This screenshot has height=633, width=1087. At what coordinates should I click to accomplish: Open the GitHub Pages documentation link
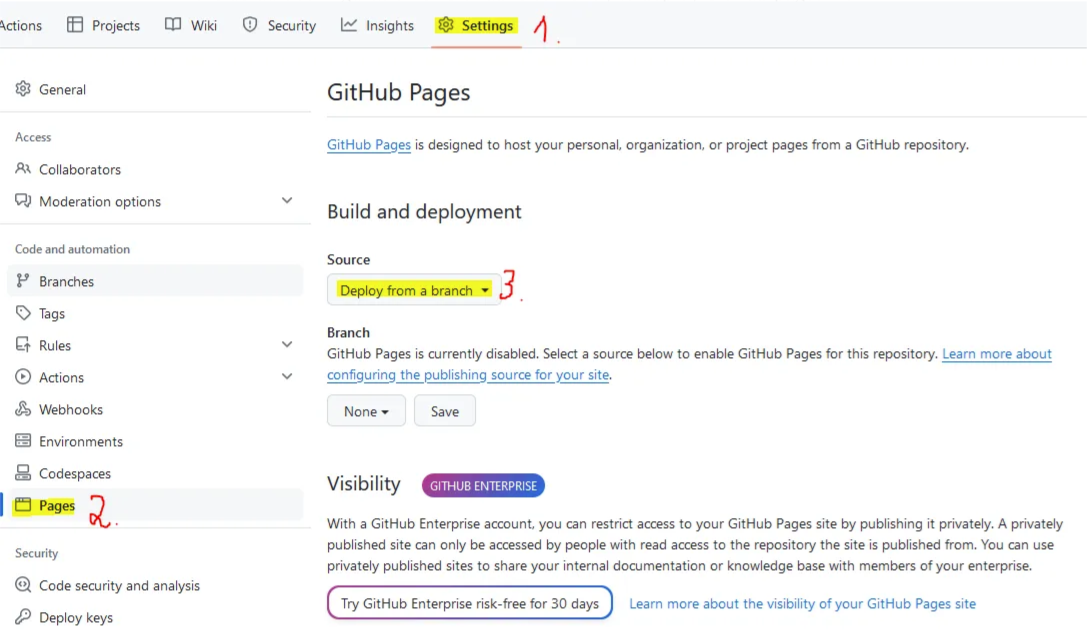pyautogui.click(x=369, y=145)
